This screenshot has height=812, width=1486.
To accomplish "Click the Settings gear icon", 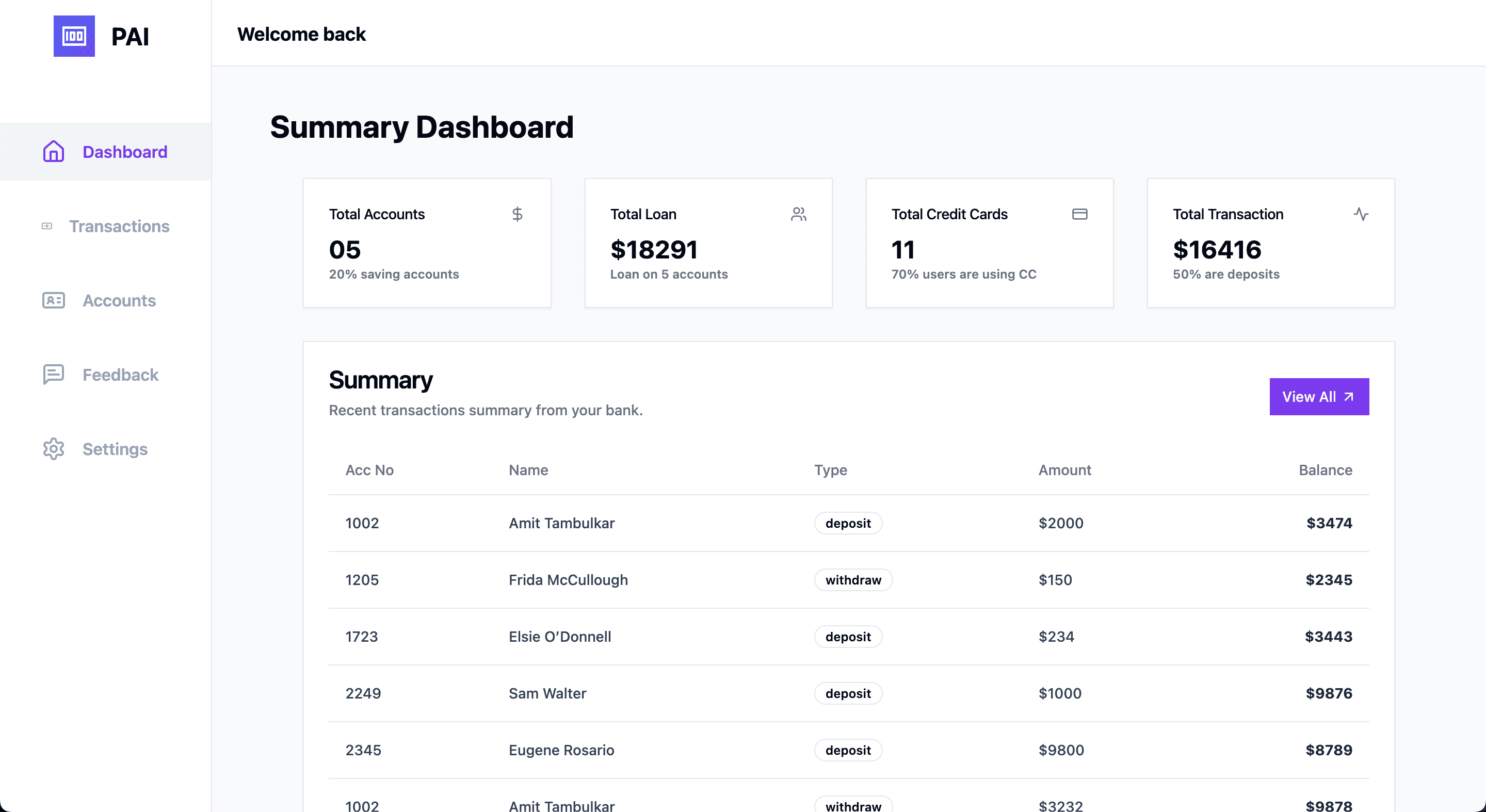I will click(52, 449).
